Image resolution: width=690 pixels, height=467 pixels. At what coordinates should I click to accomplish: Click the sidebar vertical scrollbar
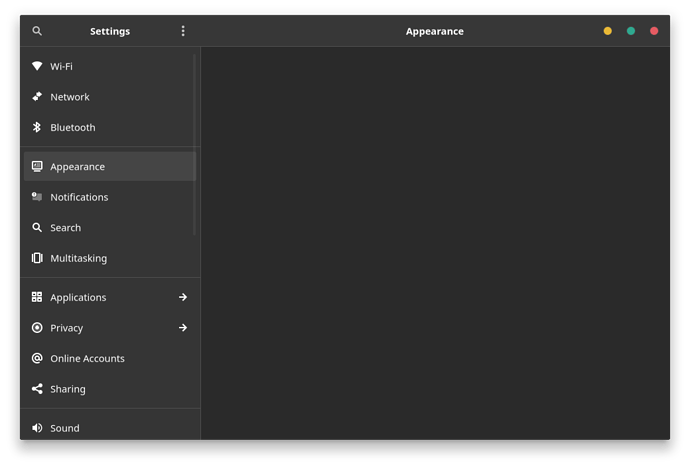click(x=195, y=144)
